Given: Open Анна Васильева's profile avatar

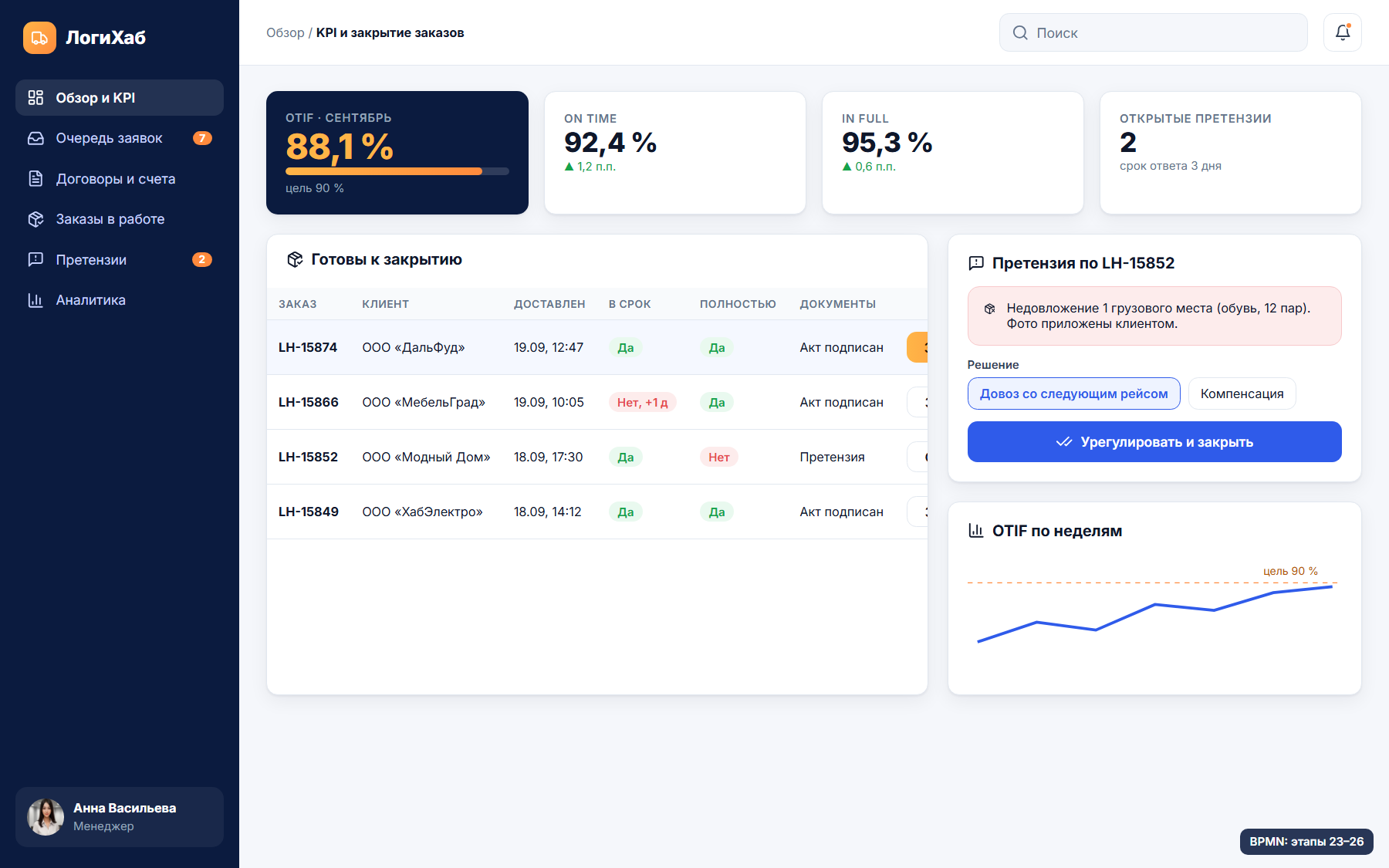Looking at the screenshot, I should (x=46, y=817).
